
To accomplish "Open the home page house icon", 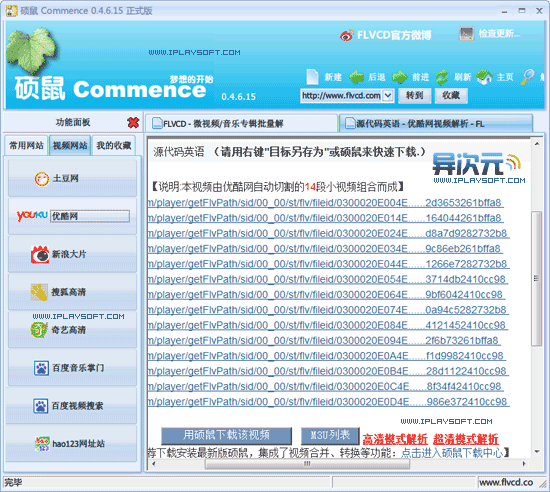I will (x=484, y=77).
